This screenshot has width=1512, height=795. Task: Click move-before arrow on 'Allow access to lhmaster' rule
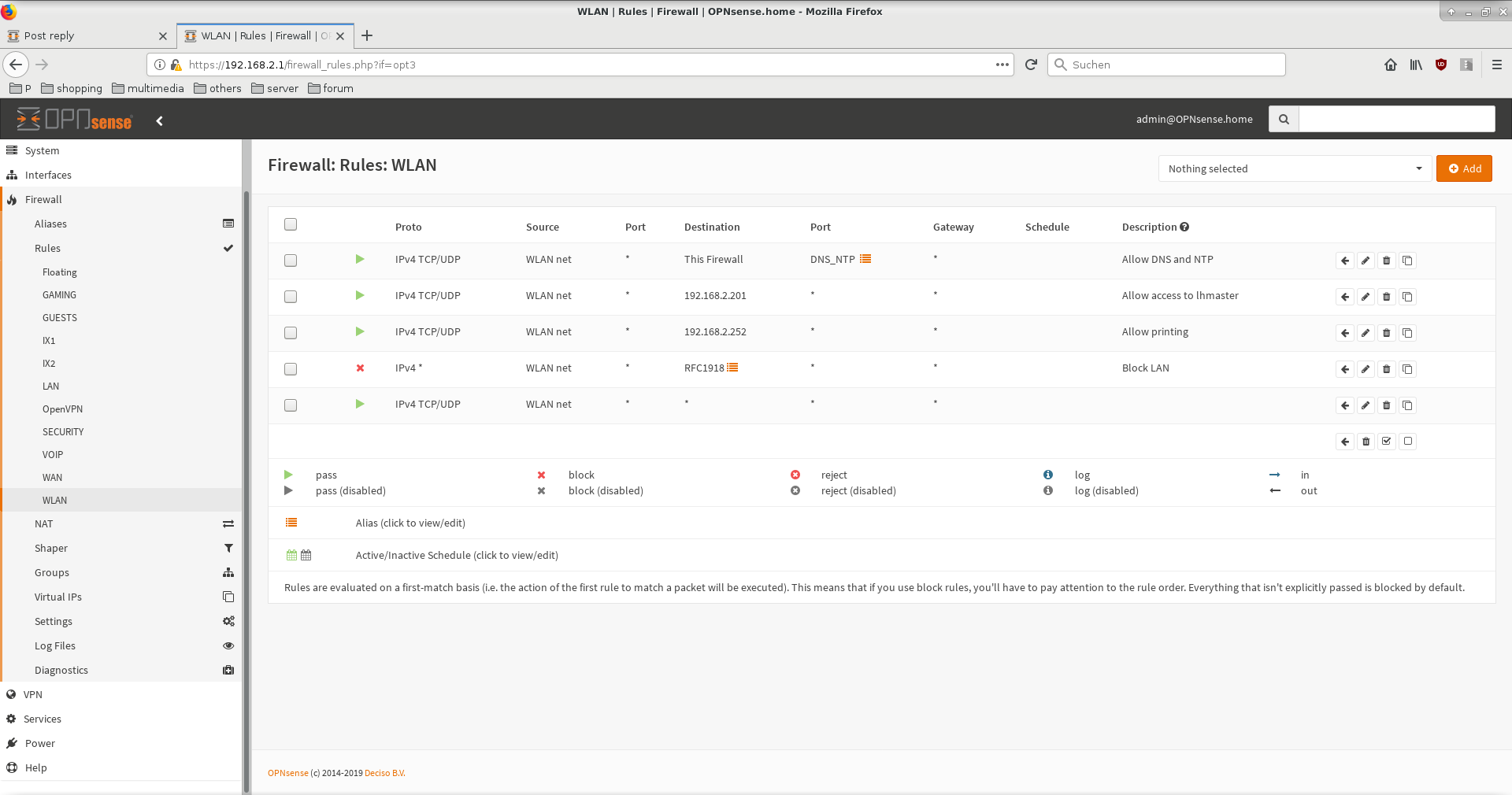pos(1344,297)
